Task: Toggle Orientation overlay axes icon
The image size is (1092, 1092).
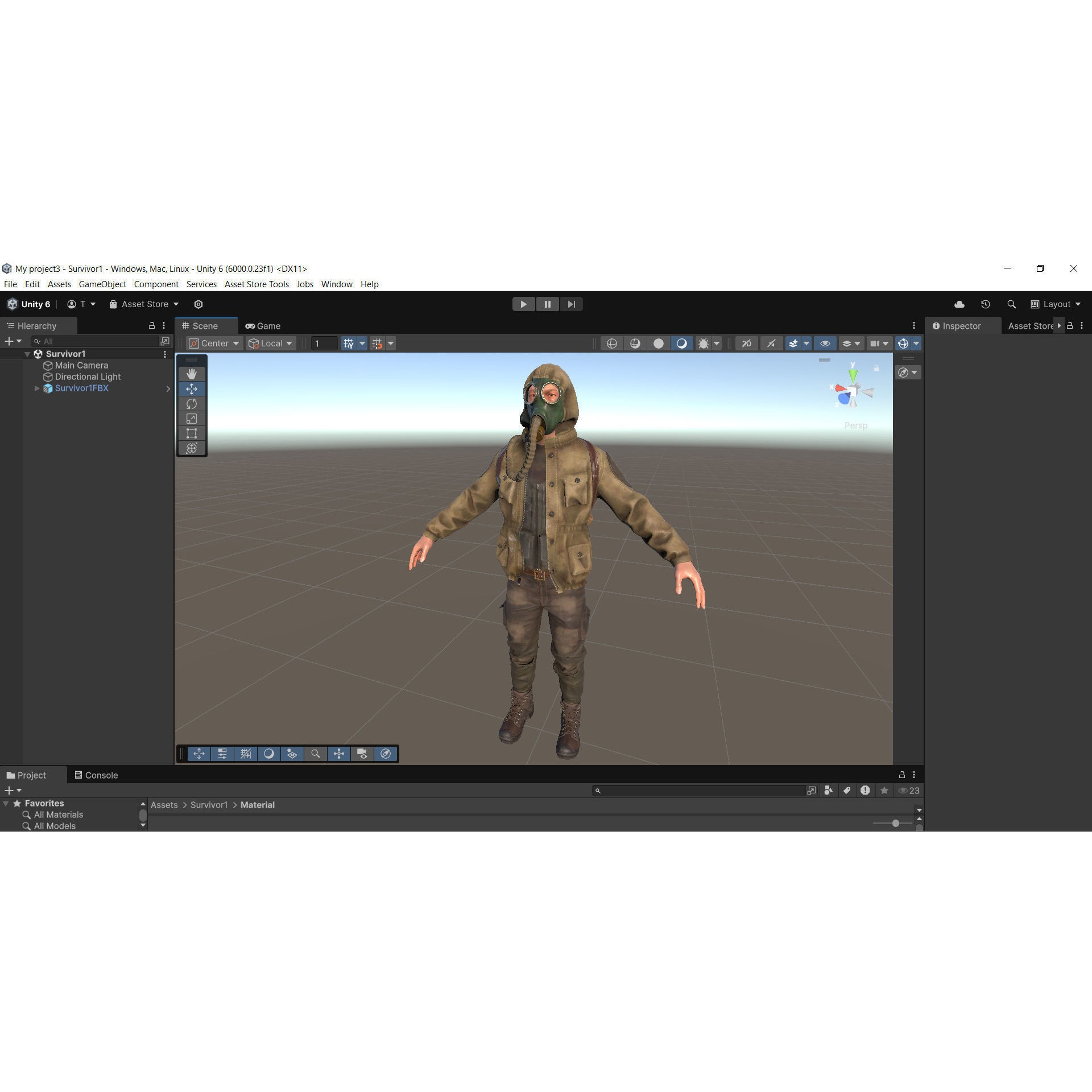Action: click(339, 754)
